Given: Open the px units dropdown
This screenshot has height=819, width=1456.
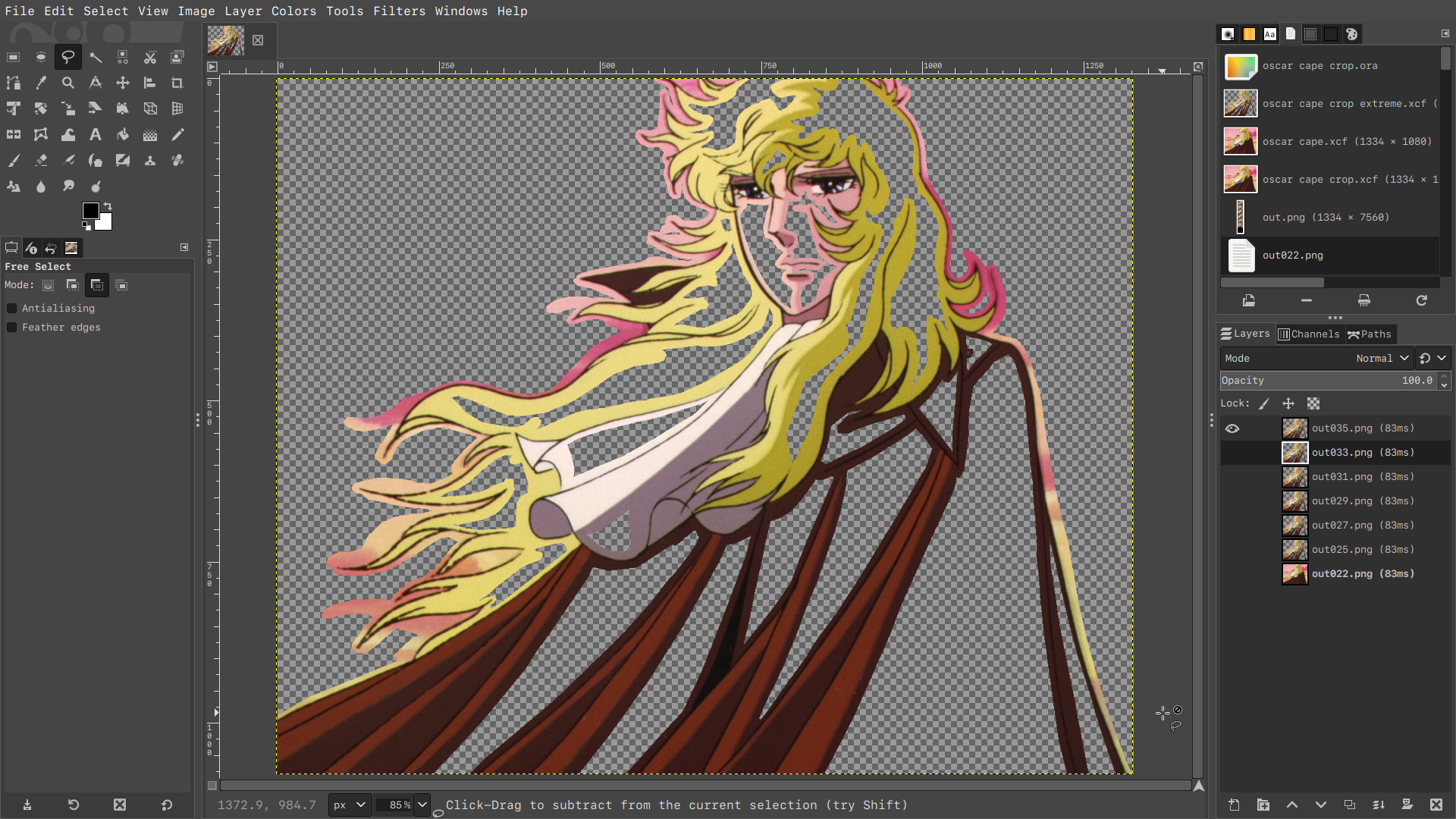Looking at the screenshot, I should [350, 805].
